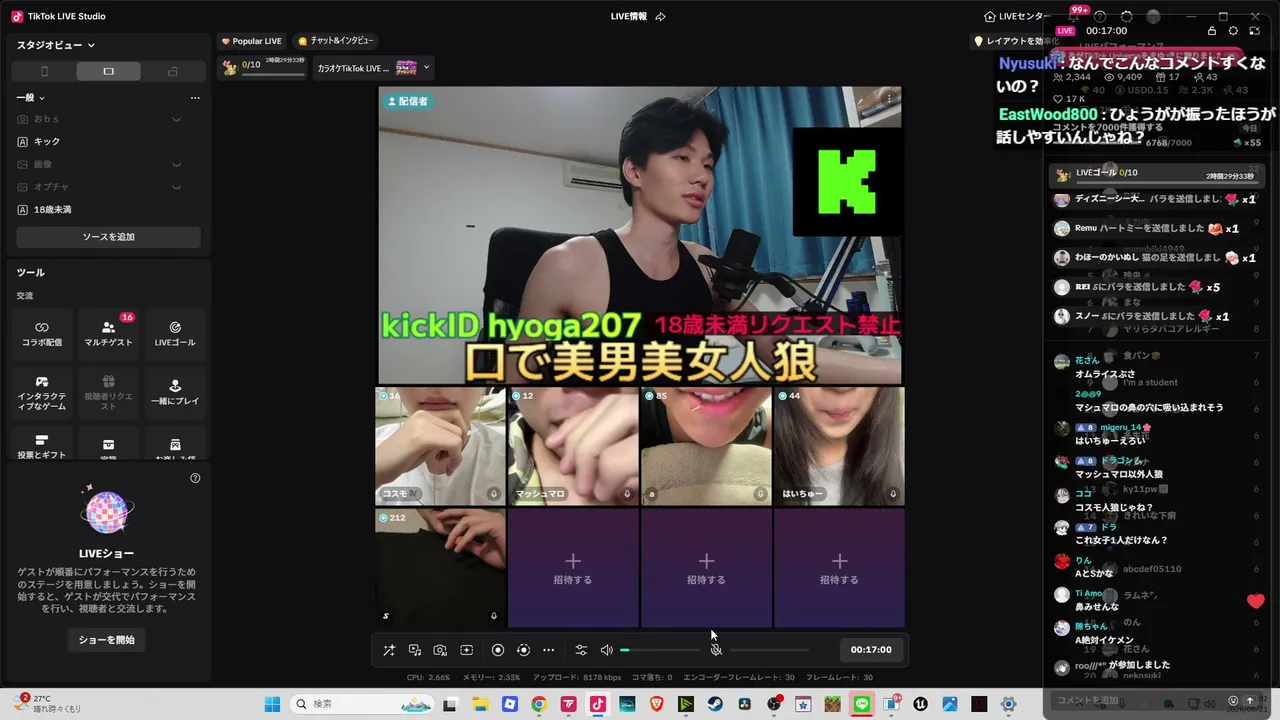Click the コスモ guest video tile
Image resolution: width=1280 pixels, height=720 pixels.
pos(440,446)
